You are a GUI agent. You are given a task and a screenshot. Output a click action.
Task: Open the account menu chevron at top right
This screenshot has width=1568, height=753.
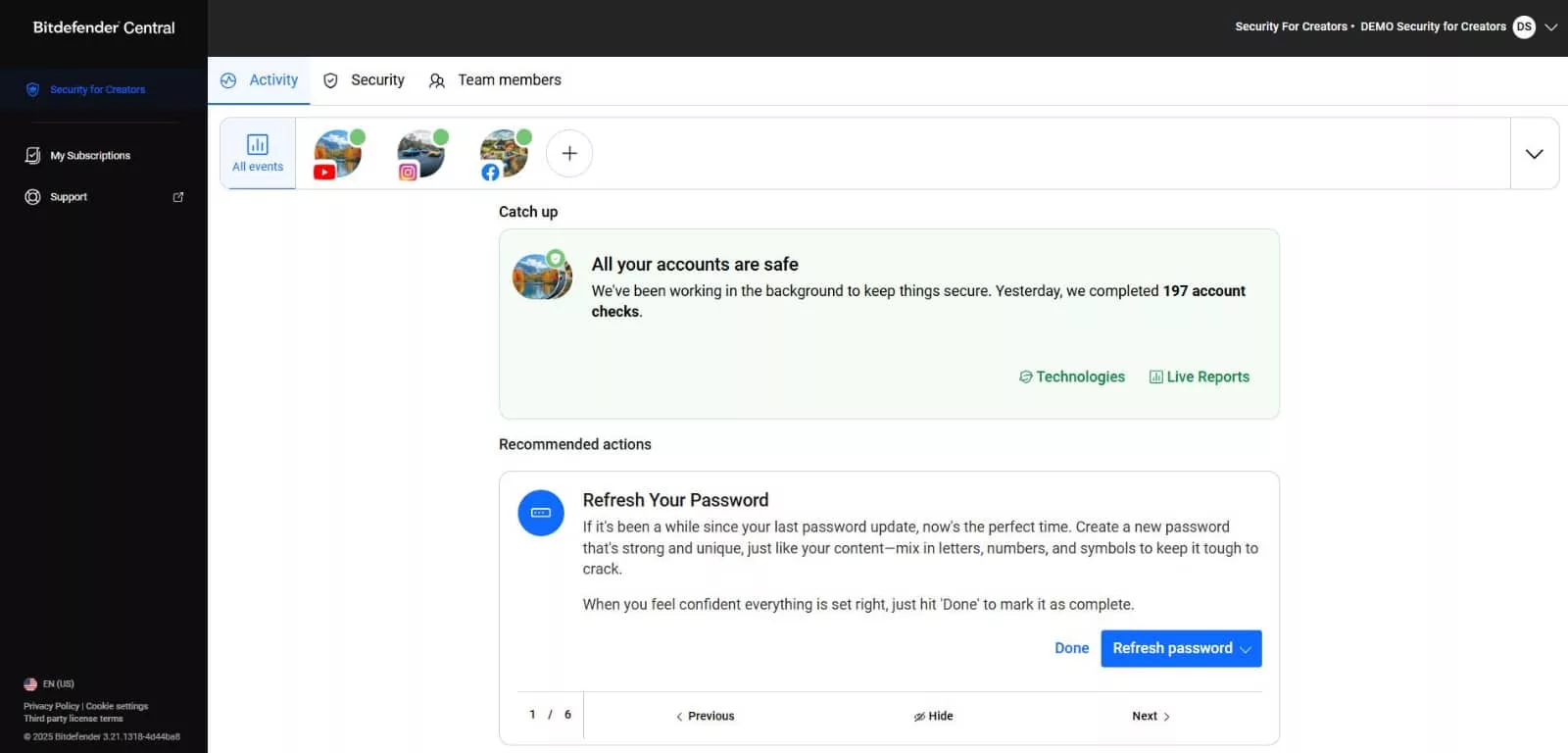[1551, 27]
